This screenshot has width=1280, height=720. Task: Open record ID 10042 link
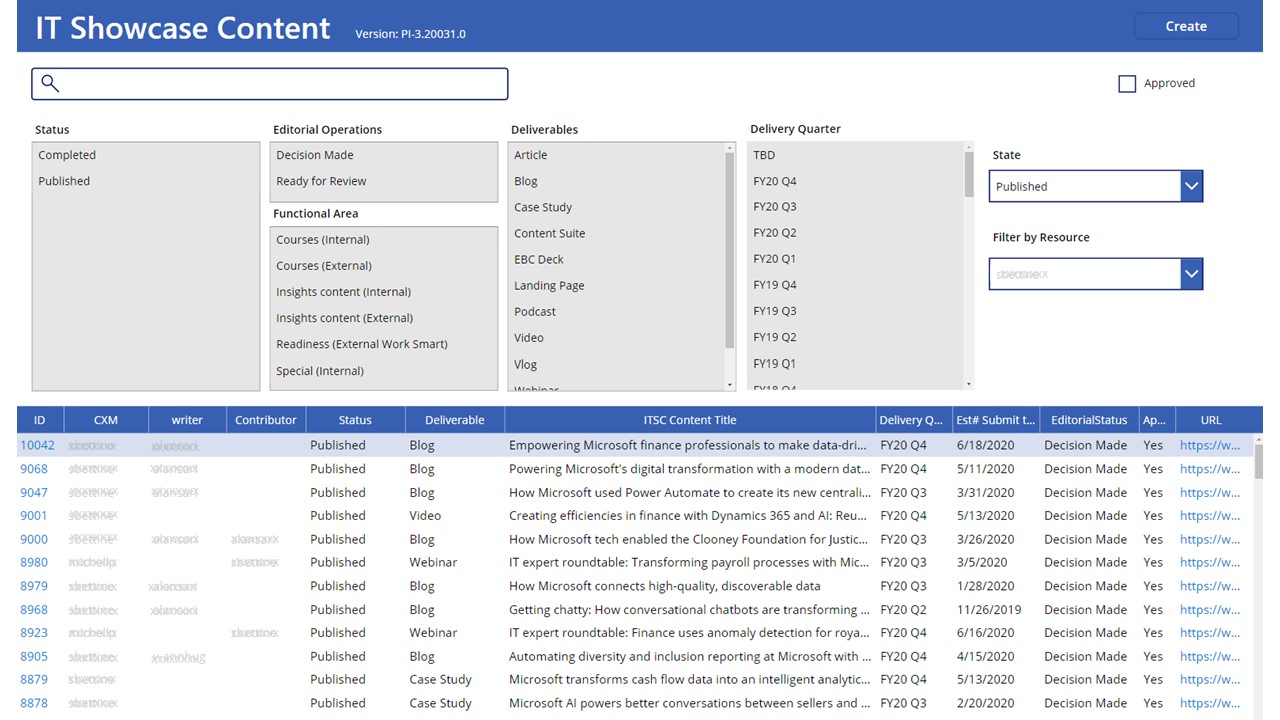(37, 445)
